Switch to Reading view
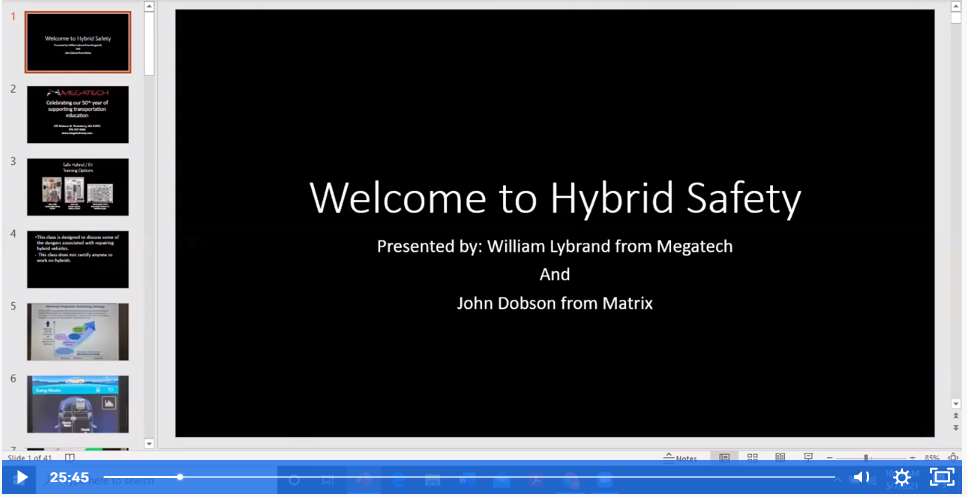This screenshot has width=967, height=497. pos(780,458)
